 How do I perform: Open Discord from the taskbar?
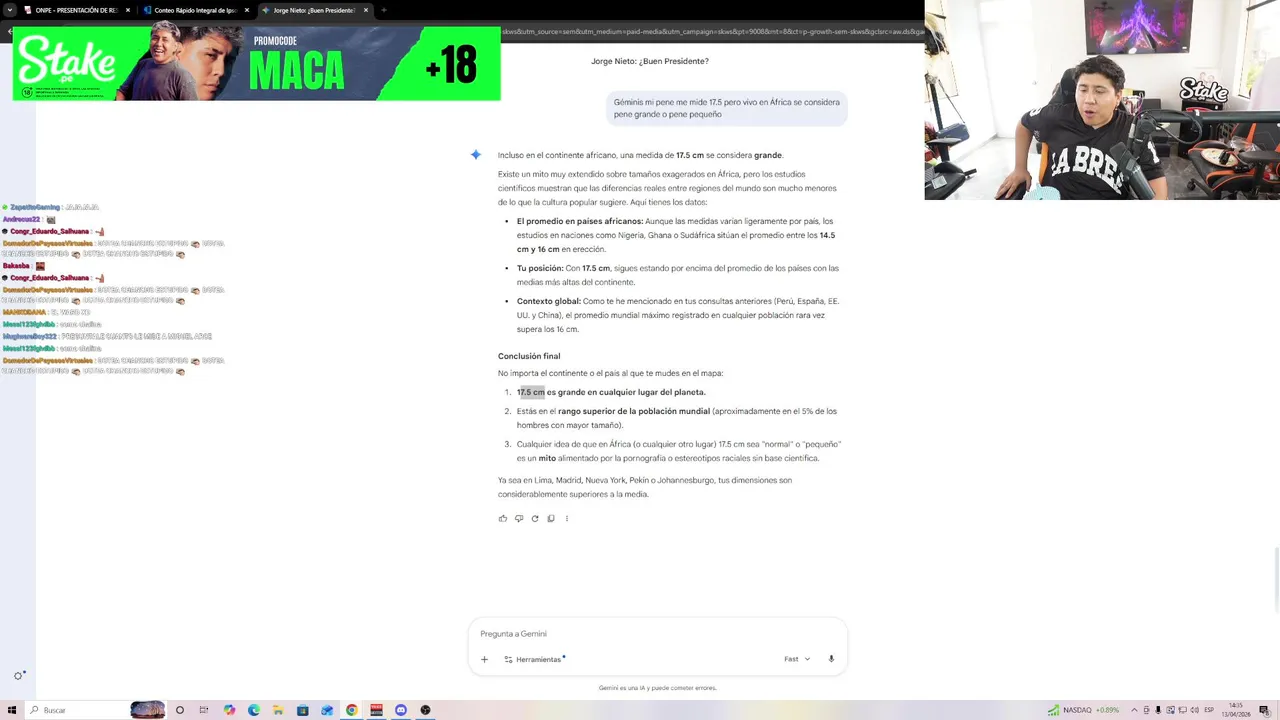(401, 710)
